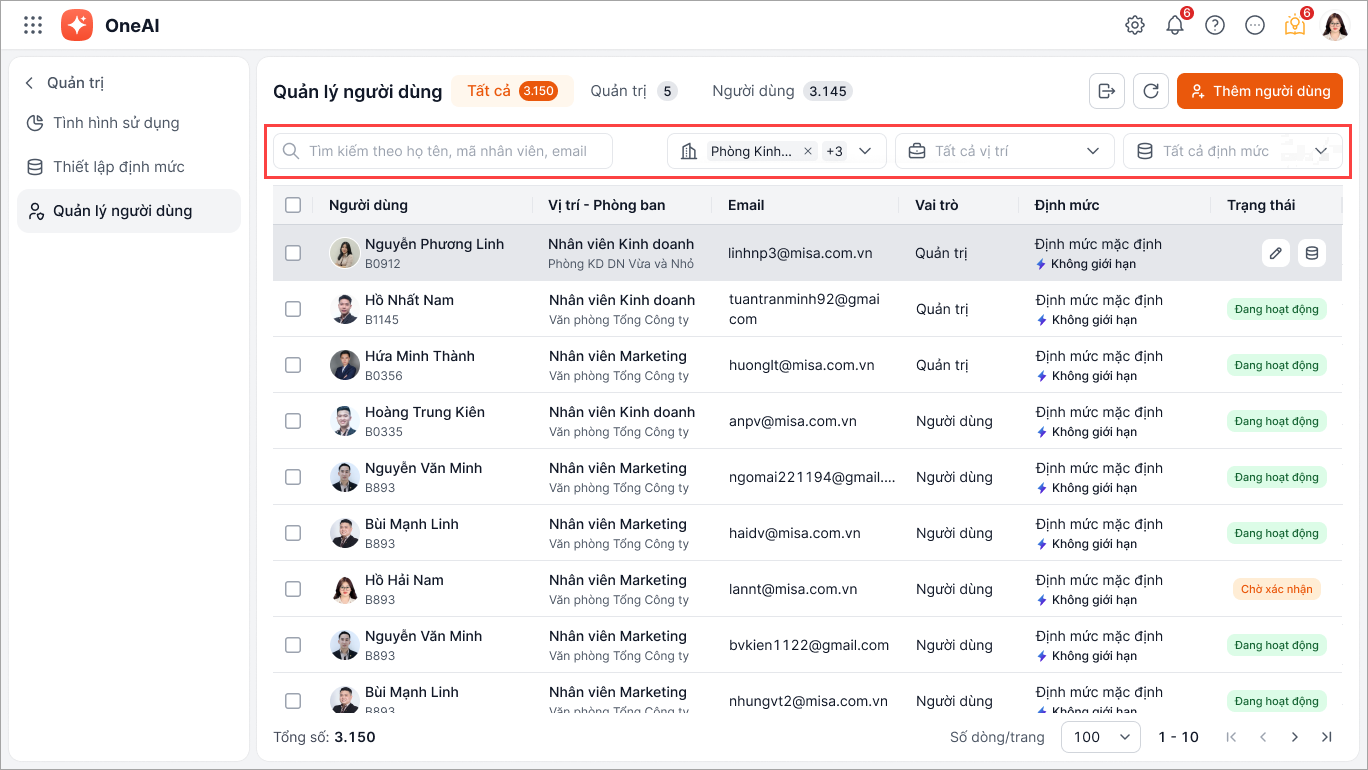Image resolution: width=1368 pixels, height=770 pixels.
Task: Click the Thêm người dùng button
Action: (x=1259, y=91)
